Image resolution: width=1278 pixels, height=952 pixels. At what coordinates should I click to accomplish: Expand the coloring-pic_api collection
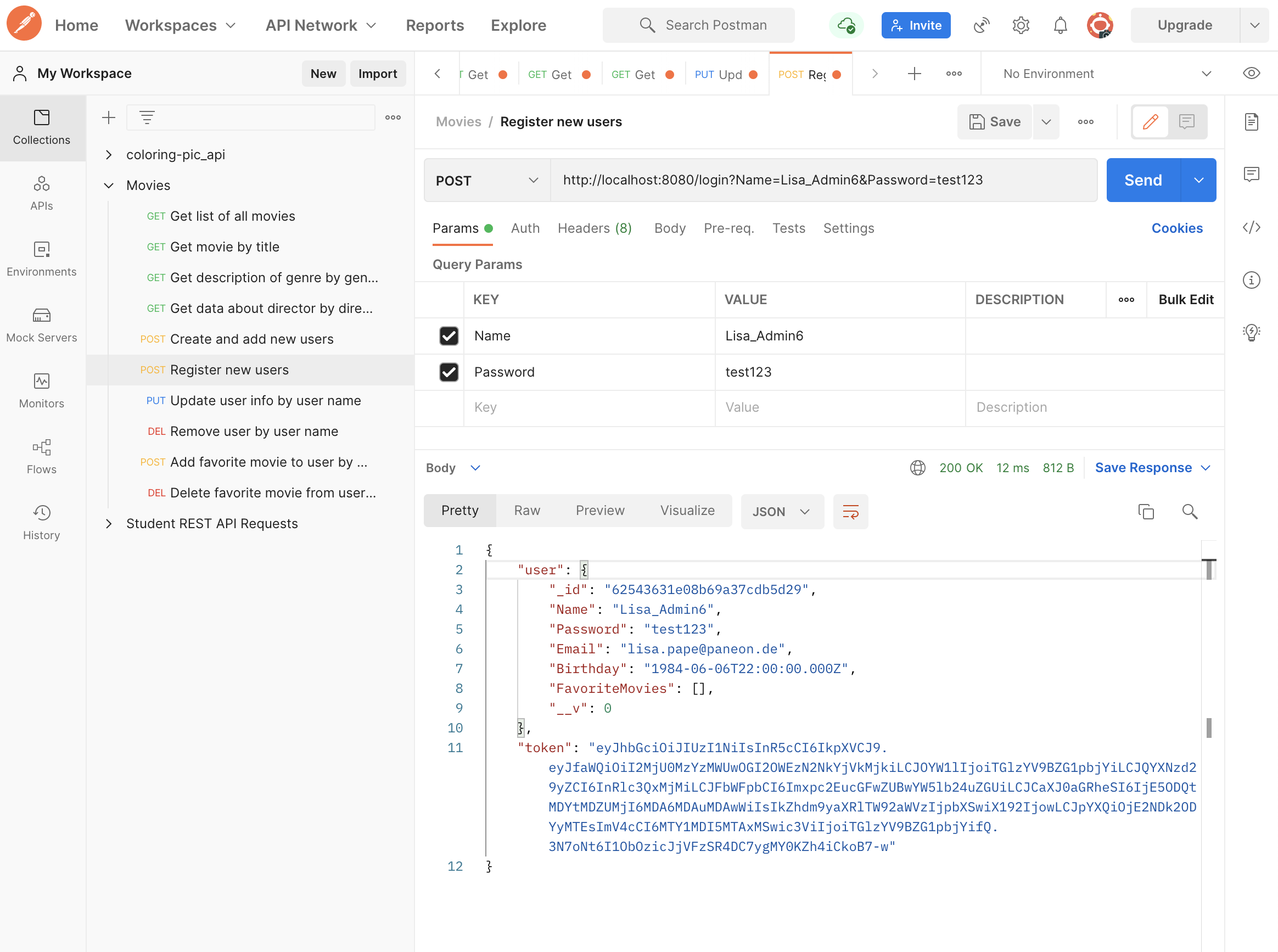tap(108, 154)
